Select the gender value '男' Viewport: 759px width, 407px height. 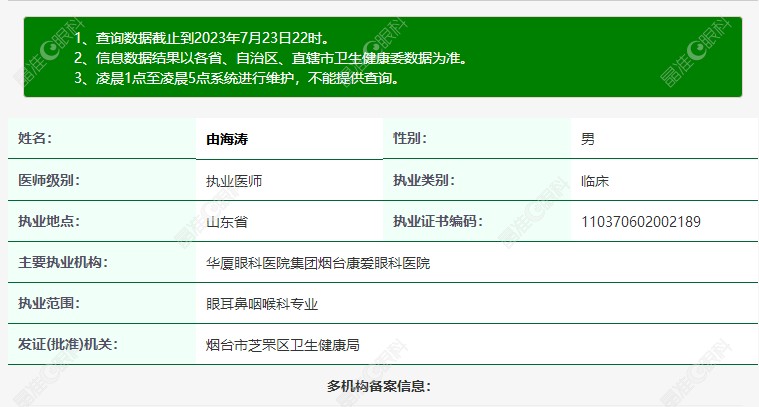tap(588, 139)
